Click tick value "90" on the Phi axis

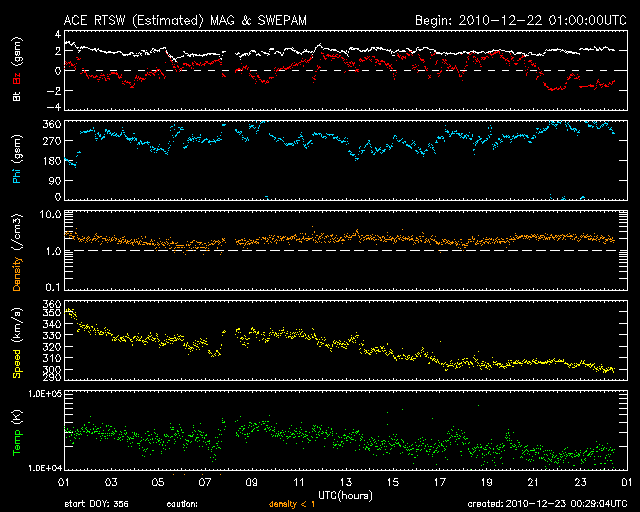[55, 181]
